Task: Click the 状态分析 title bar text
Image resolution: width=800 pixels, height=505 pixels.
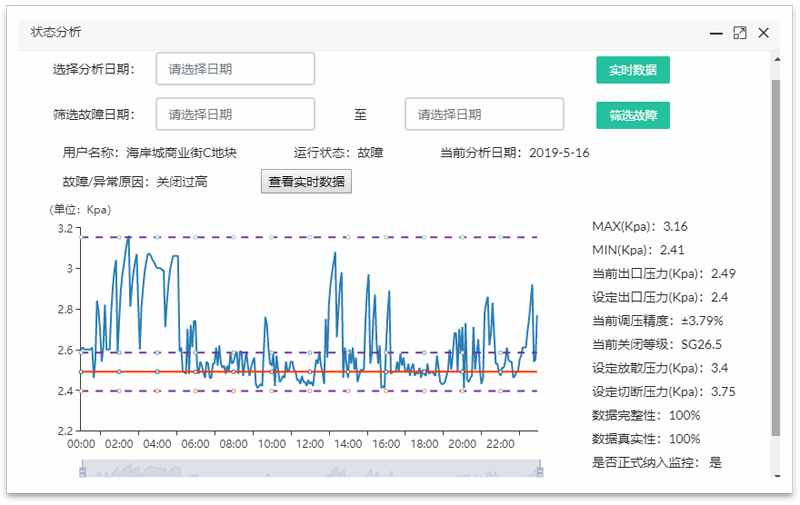Action: [x=56, y=32]
